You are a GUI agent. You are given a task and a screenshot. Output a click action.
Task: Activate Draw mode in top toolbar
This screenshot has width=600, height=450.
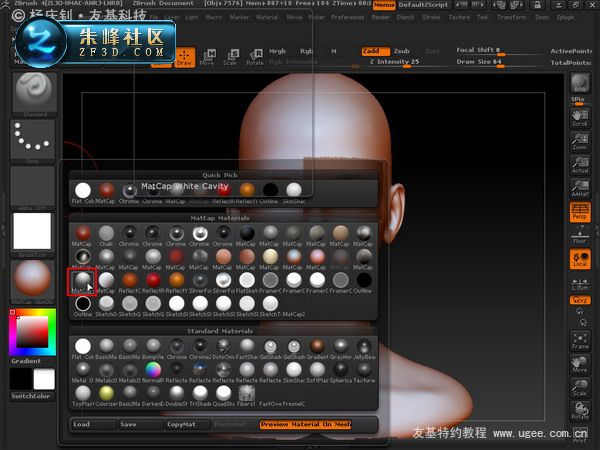coord(185,57)
